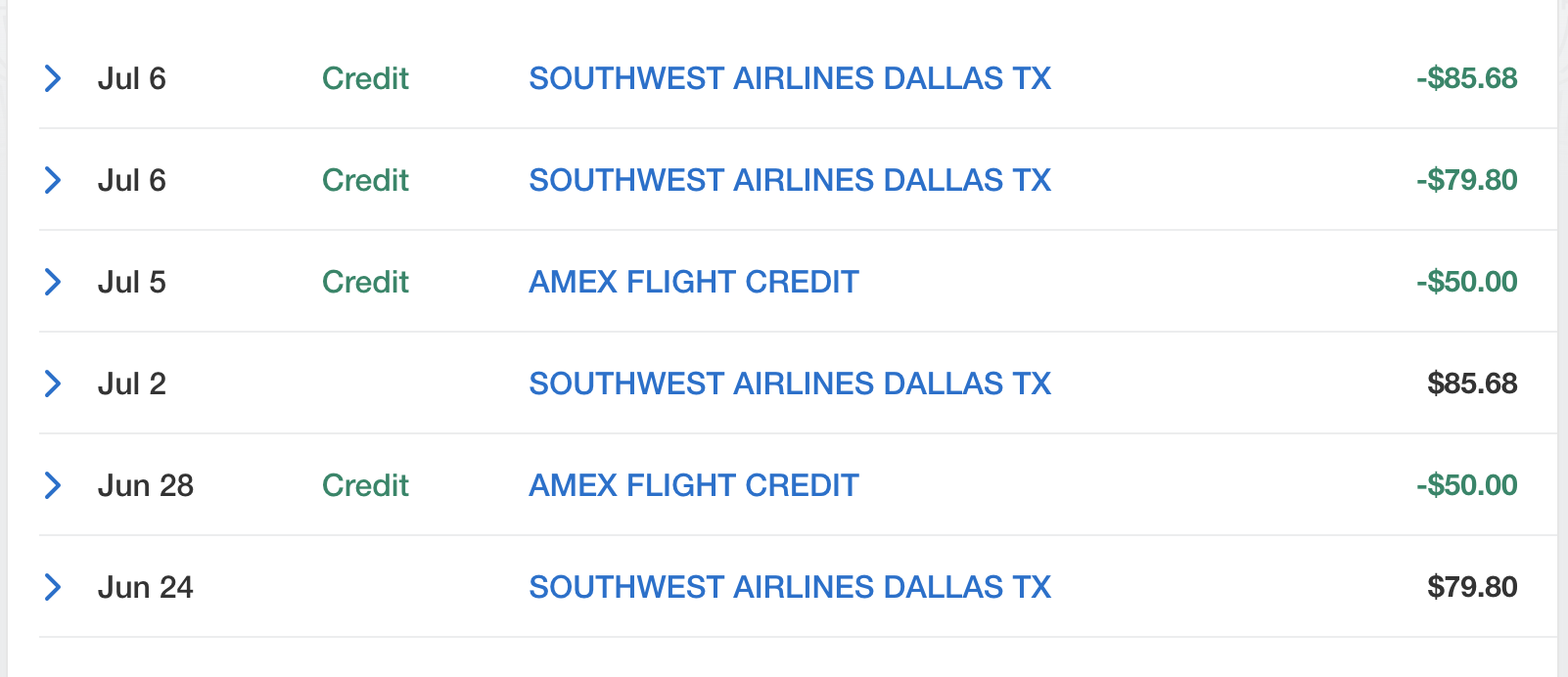Click the -$85.68 amount
1568x677 pixels.
1467,78
